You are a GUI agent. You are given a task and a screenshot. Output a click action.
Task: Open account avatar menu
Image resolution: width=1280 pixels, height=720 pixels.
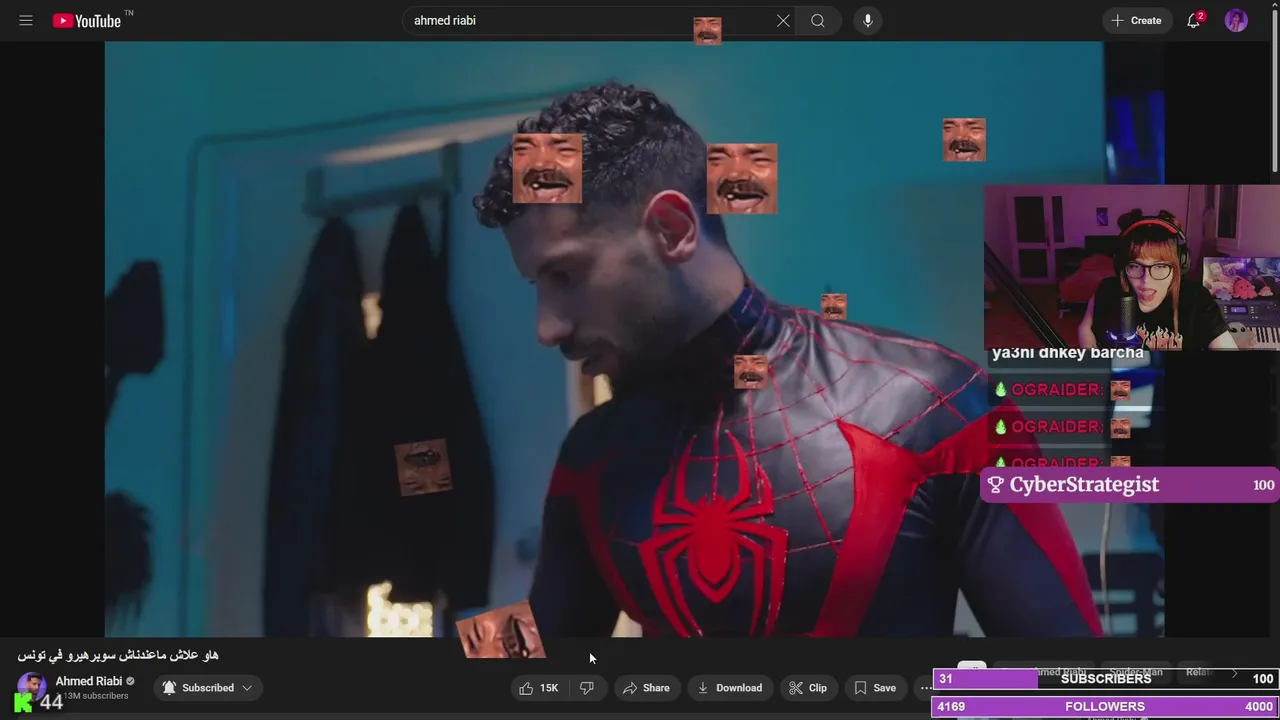coord(1236,20)
